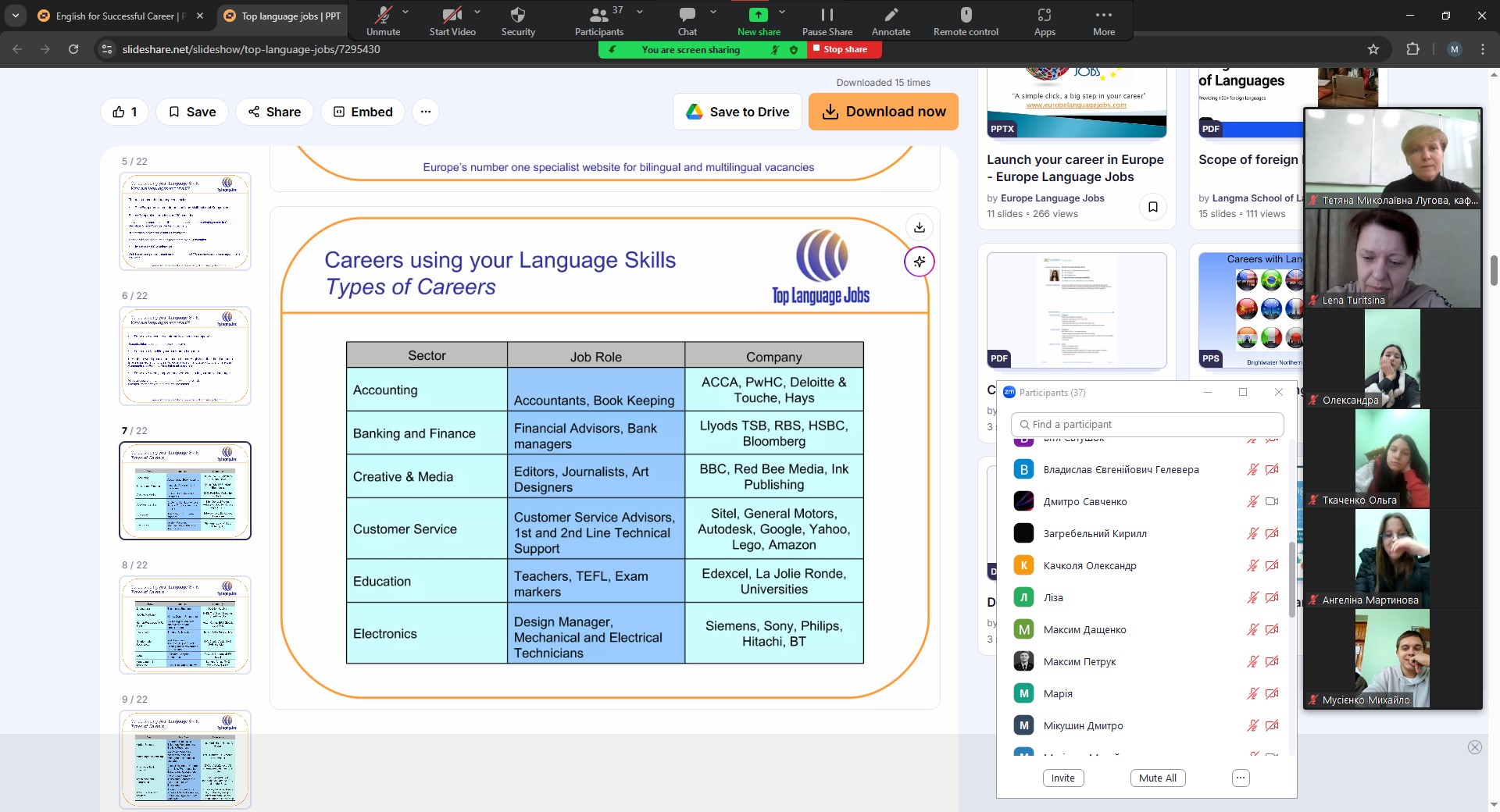
Task: Click the participants list scrollbar
Action: (x=1291, y=578)
